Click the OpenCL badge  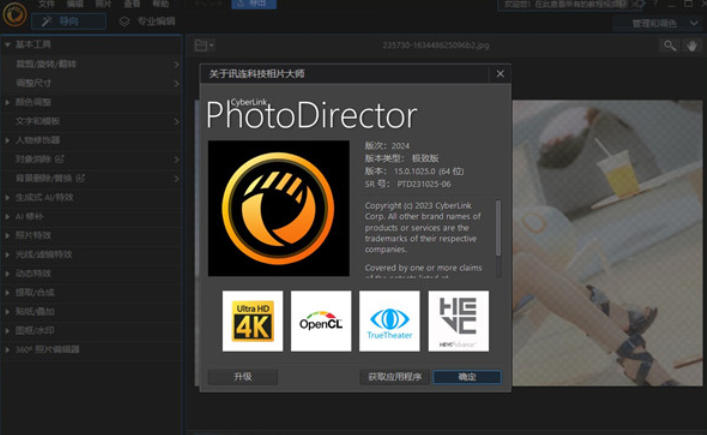[321, 321]
